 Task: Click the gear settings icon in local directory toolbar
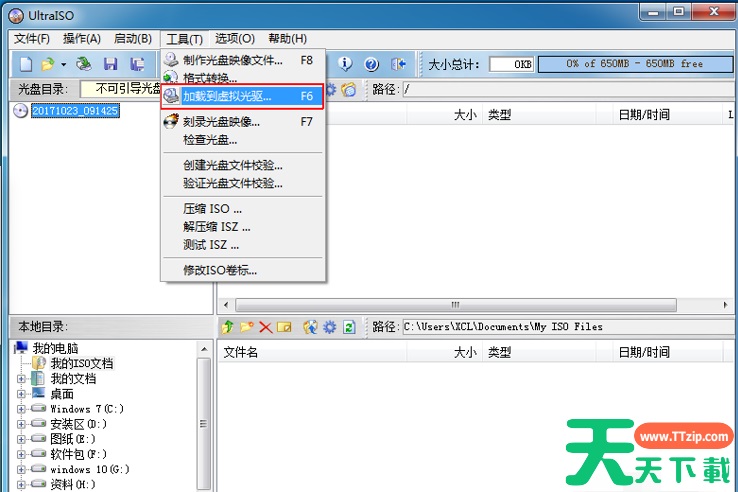point(329,327)
